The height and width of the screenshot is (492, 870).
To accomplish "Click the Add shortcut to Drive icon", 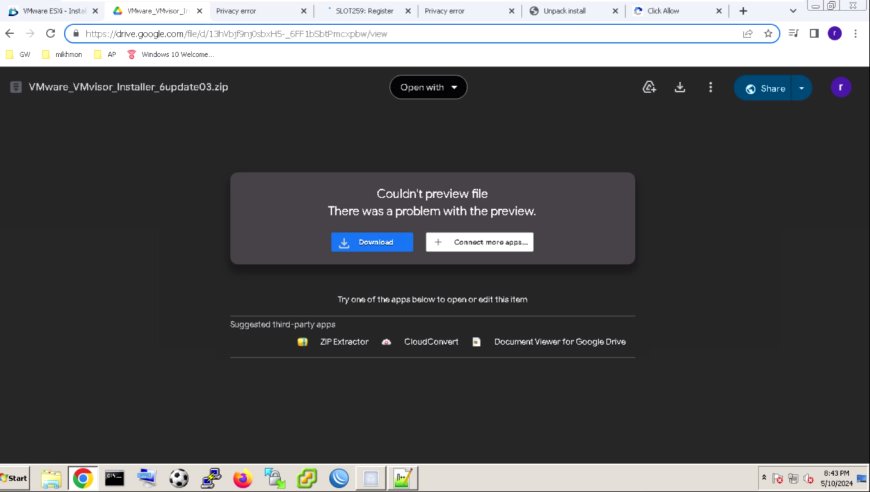I will 649,87.
